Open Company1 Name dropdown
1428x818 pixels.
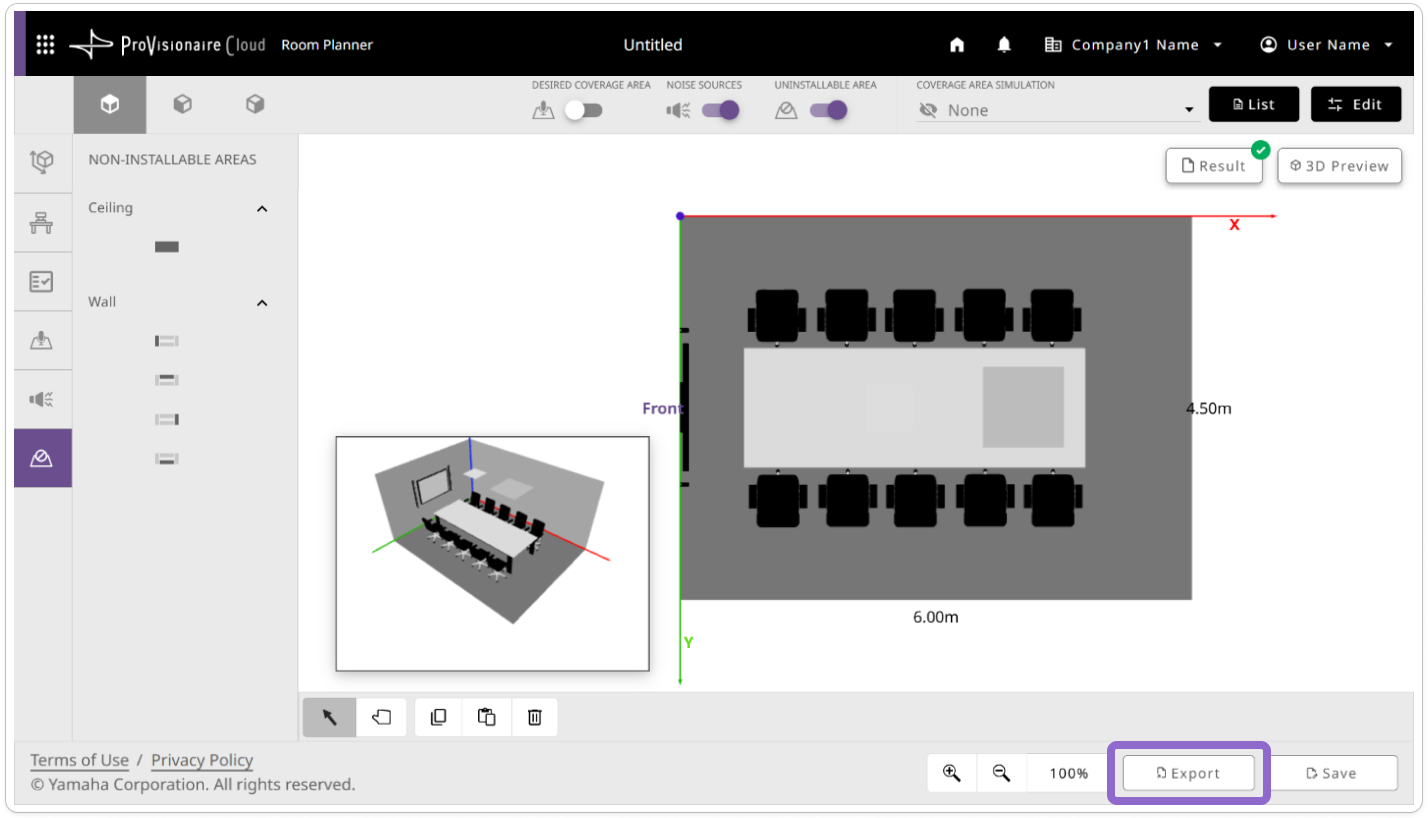point(1133,45)
